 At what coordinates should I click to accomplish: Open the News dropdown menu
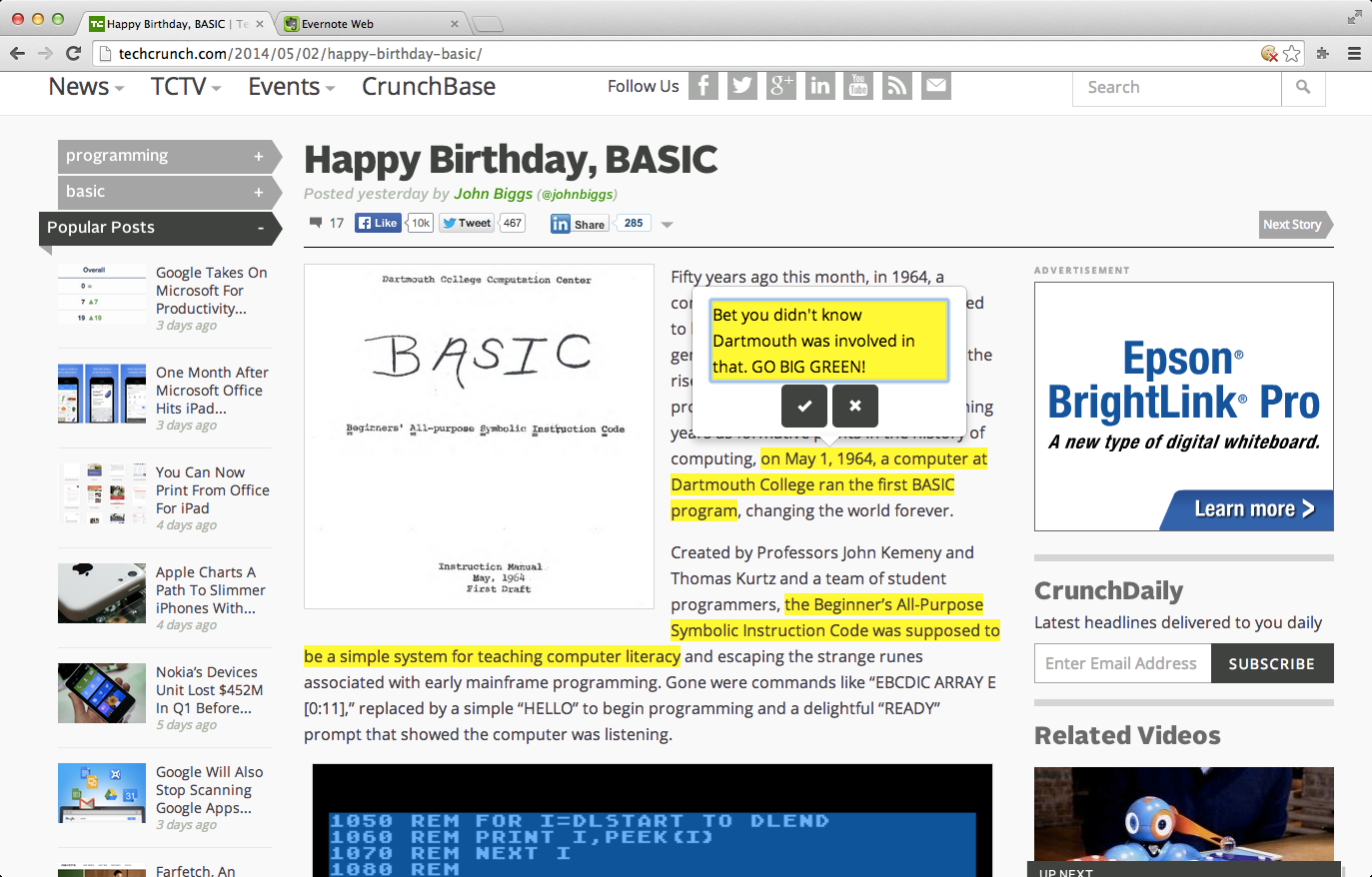(x=86, y=87)
